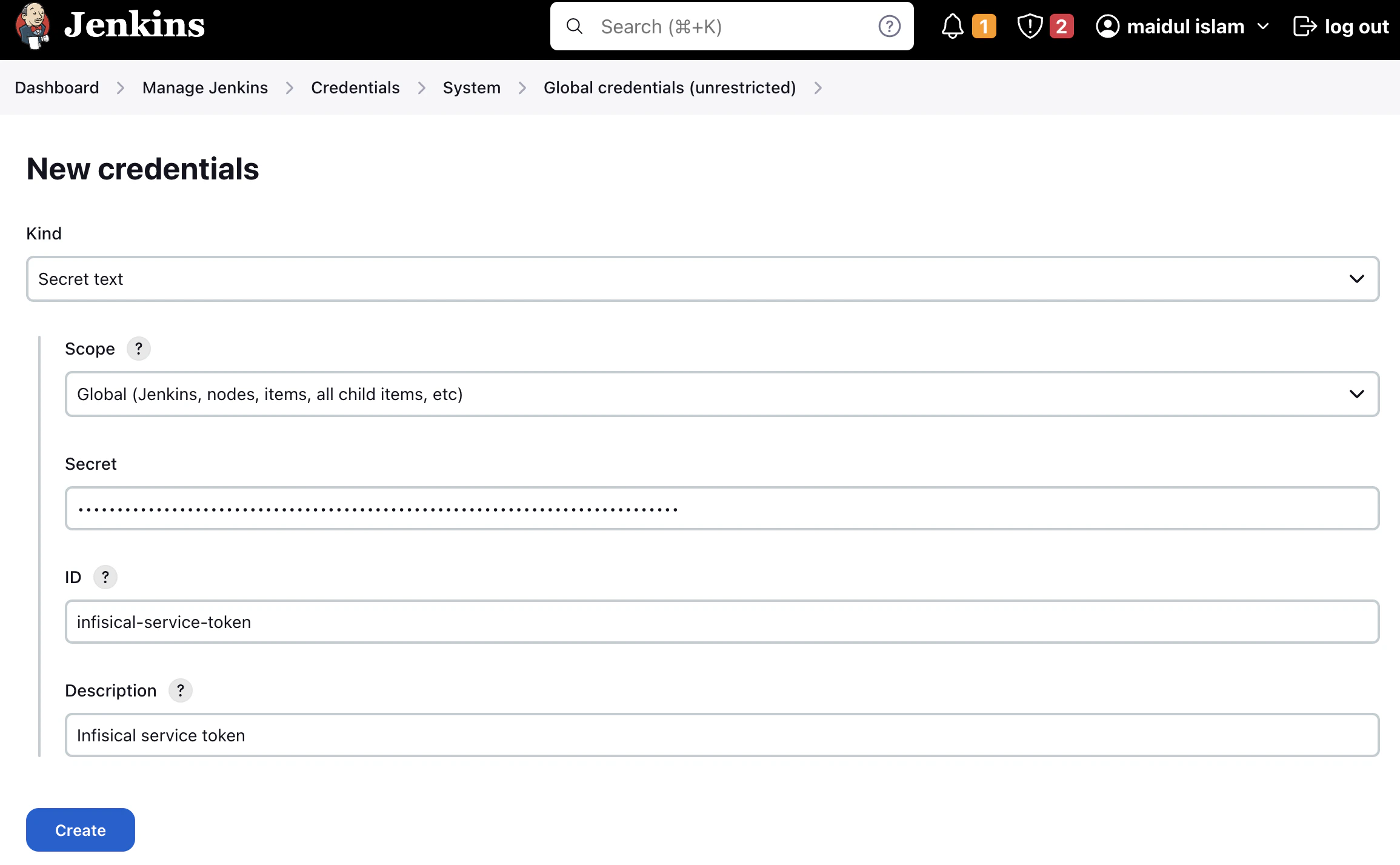Open the Scope dropdown showing Global
This screenshot has height=865, width=1400.
point(722,394)
